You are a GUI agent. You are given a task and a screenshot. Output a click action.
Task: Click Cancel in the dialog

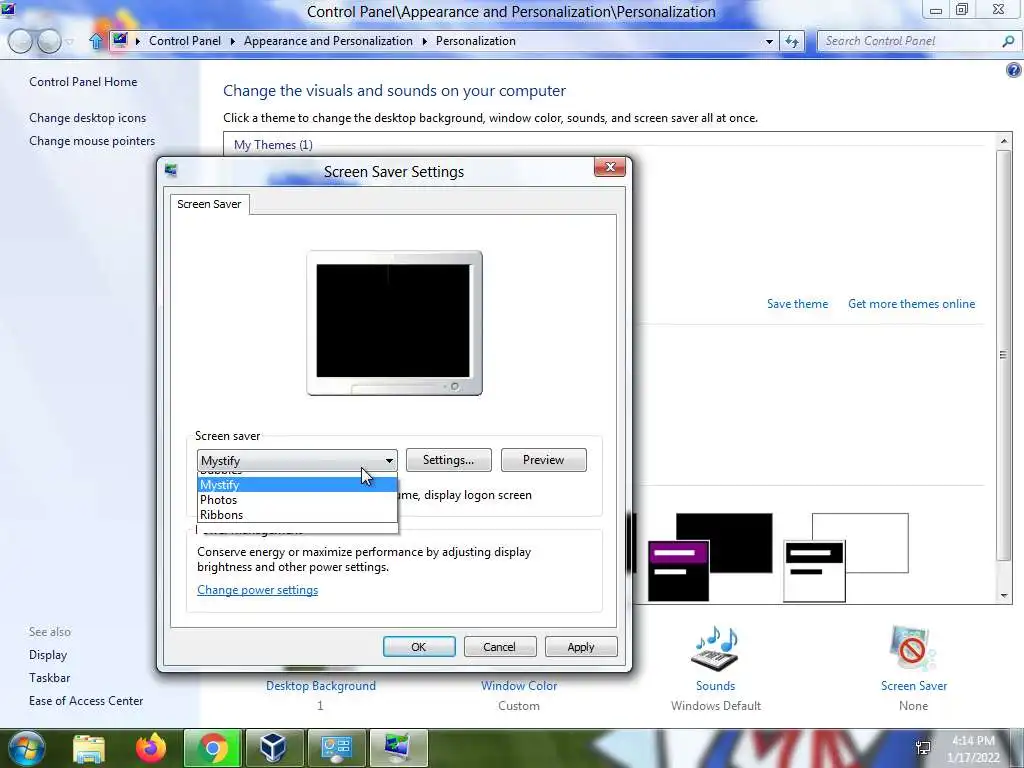point(500,647)
